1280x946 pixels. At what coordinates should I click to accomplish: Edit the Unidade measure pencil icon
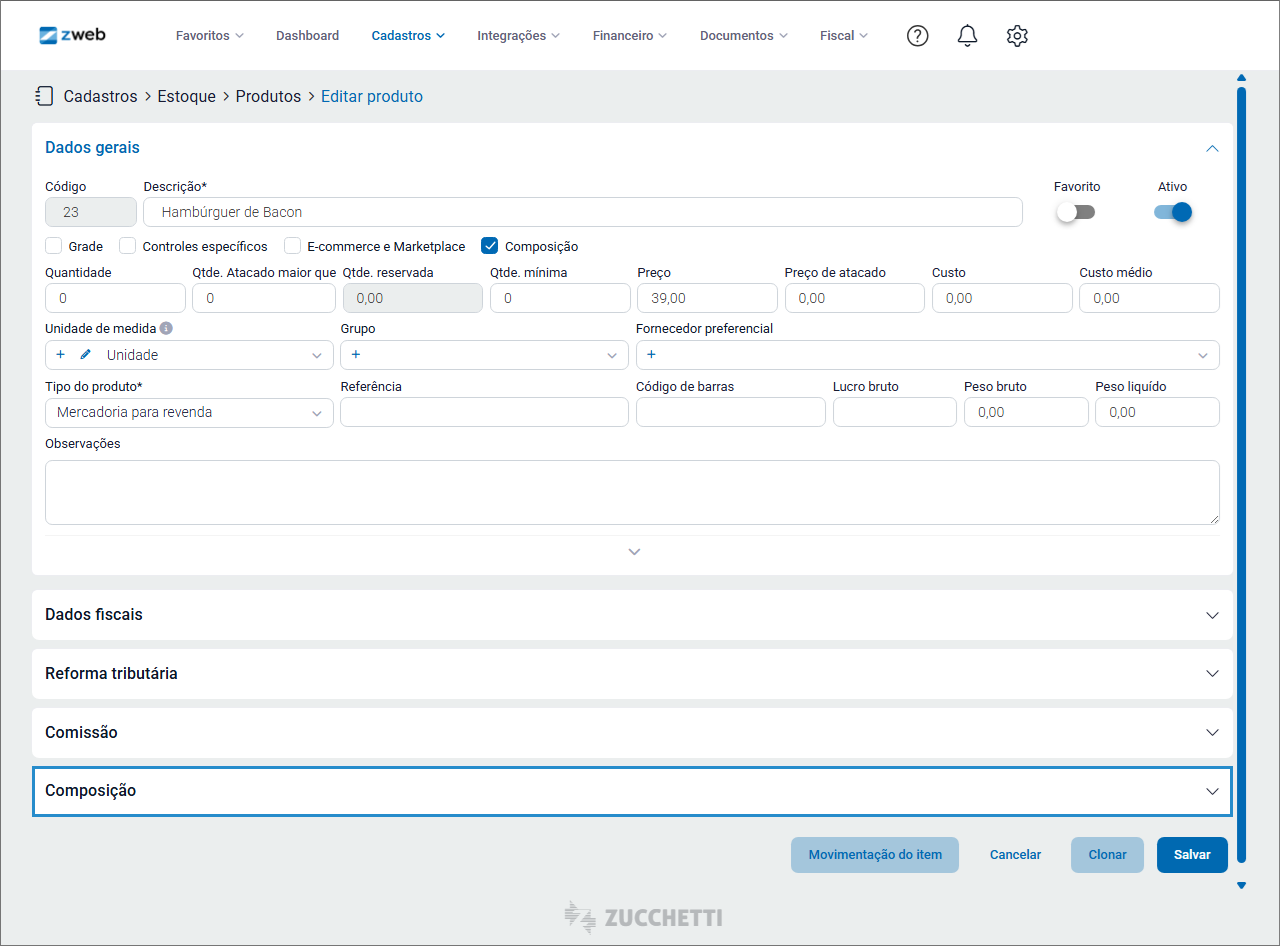tap(85, 355)
